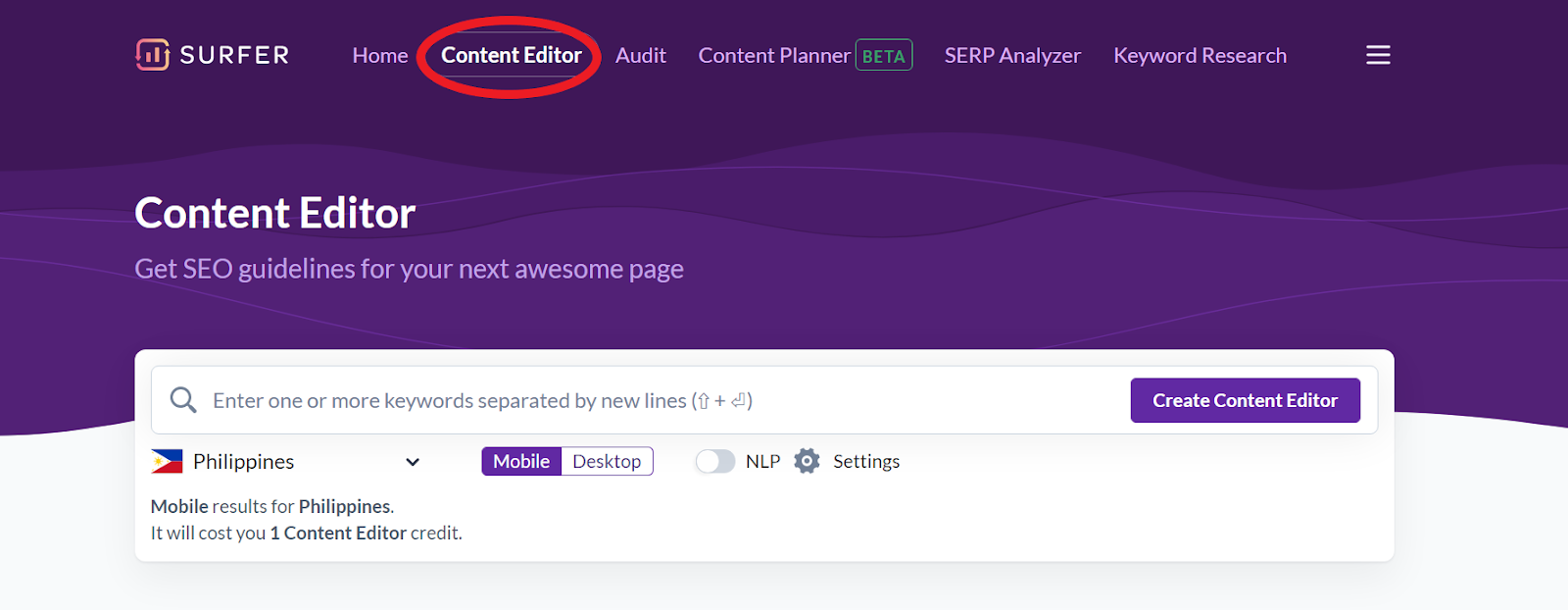1568x610 pixels.
Task: Click 'Get SEO guidelines for your next awesome page'
Action: (x=410, y=269)
